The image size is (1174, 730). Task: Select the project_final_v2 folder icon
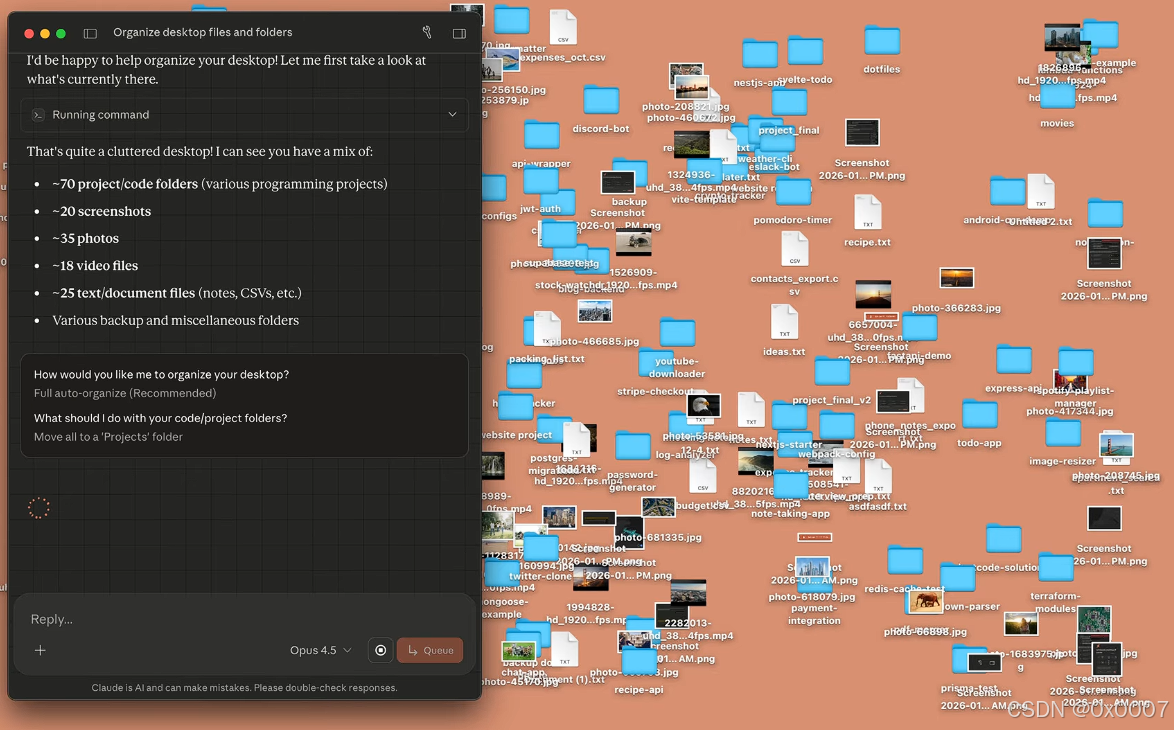click(x=832, y=371)
